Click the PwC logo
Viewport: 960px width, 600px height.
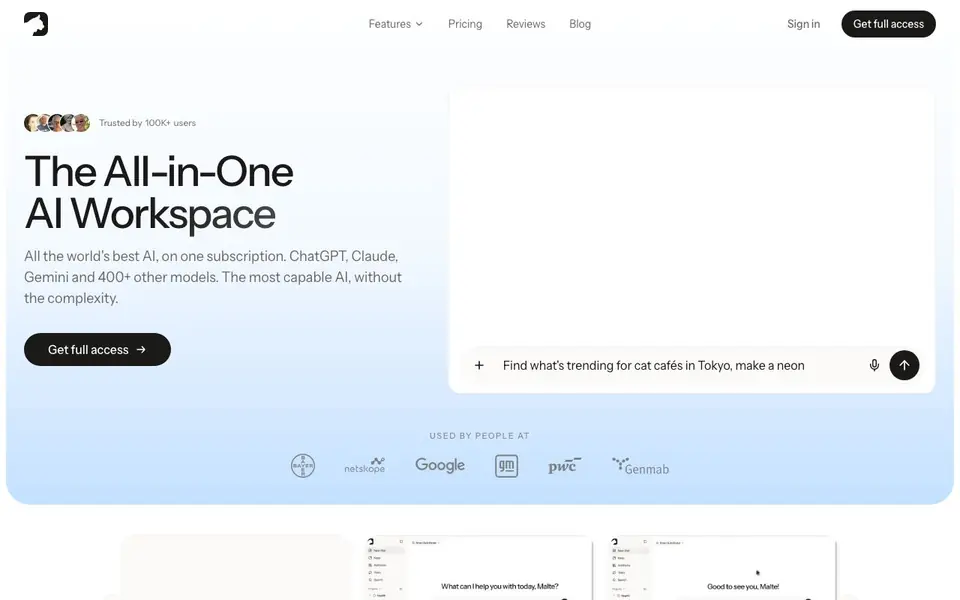(564, 466)
